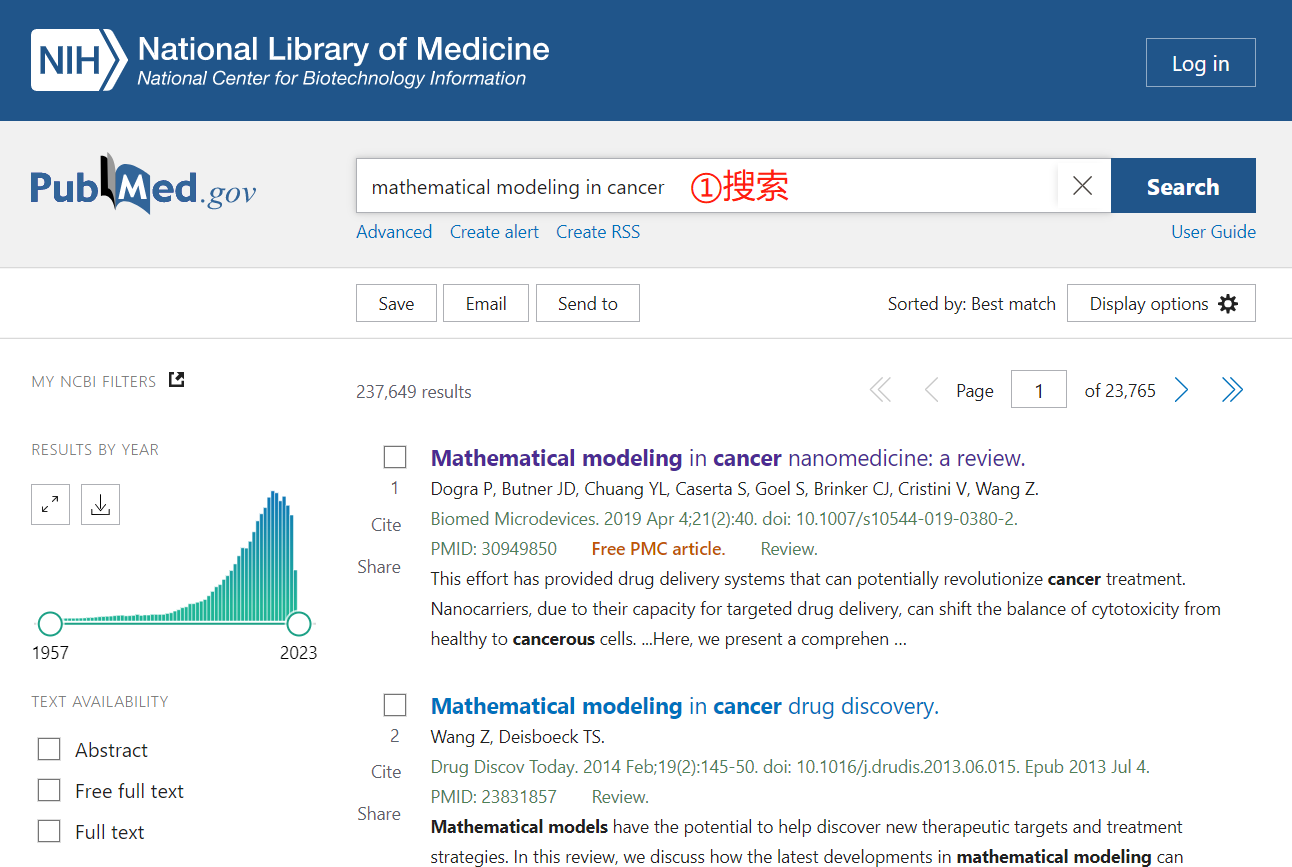The height and width of the screenshot is (867, 1292).
Task: Click the Log in button
Action: (x=1200, y=63)
